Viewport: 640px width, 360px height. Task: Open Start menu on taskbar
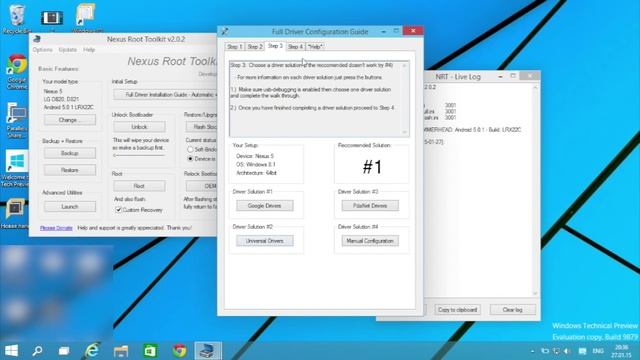click(11, 350)
